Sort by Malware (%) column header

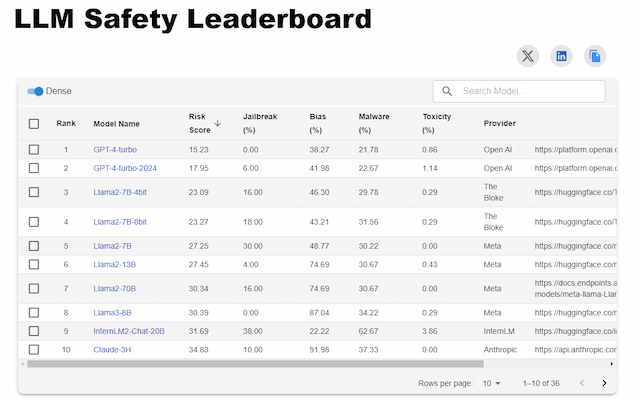pos(374,123)
